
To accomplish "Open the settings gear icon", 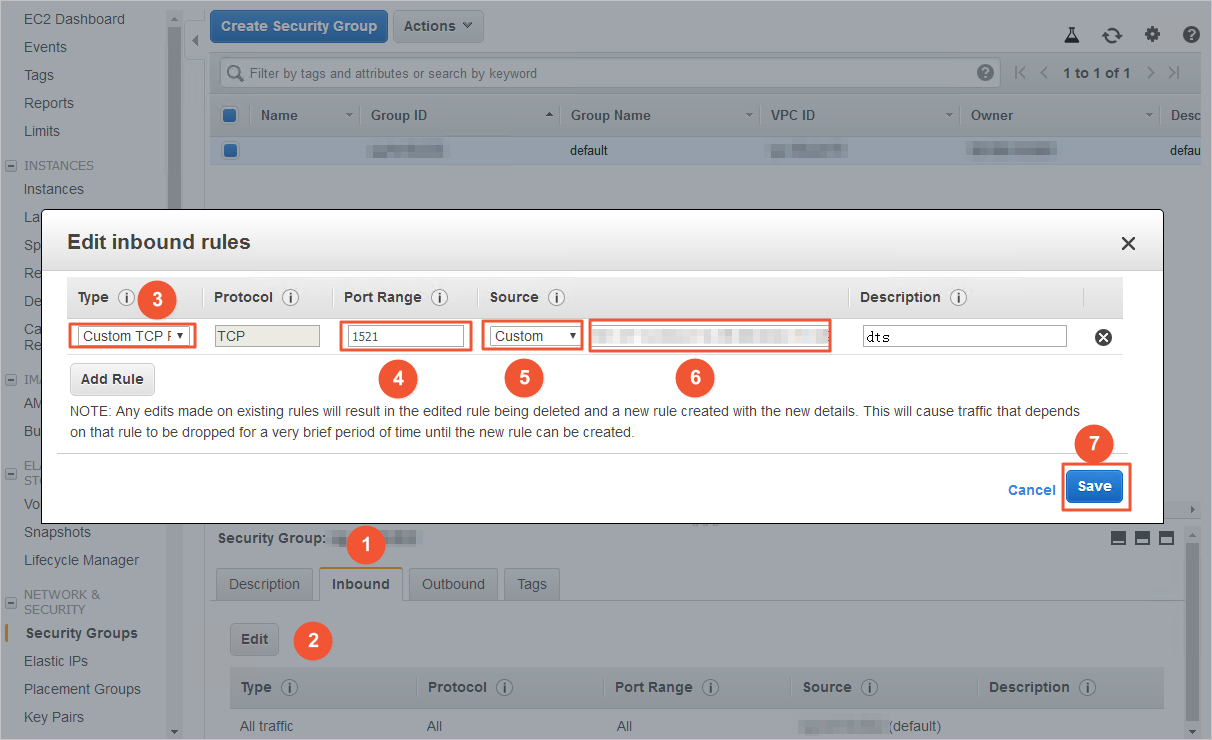I will click(x=1152, y=34).
